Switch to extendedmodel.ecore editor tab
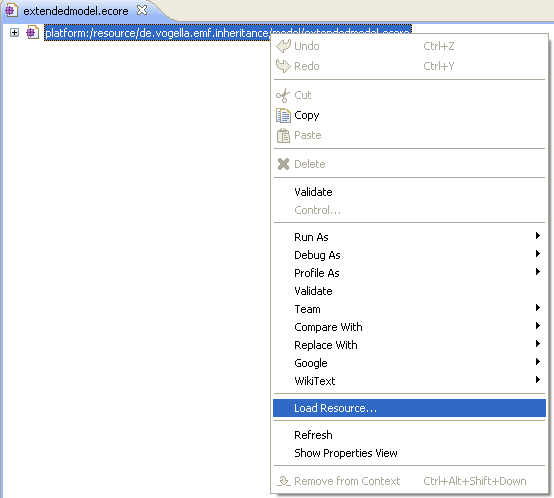This screenshot has width=554, height=498. [76, 11]
